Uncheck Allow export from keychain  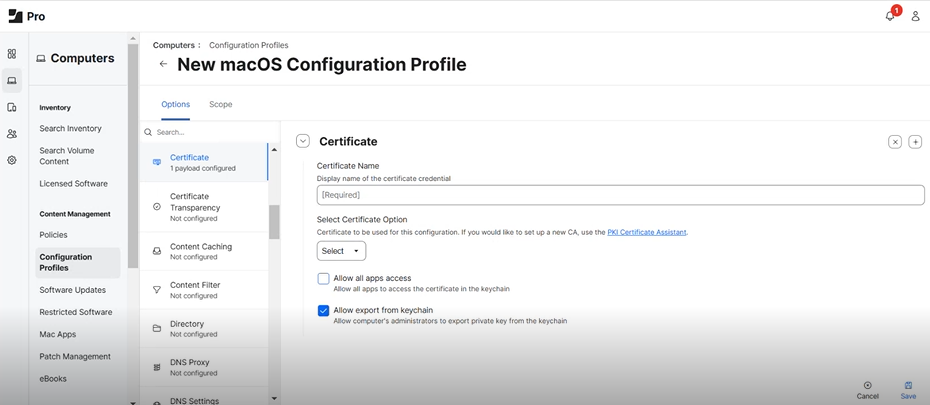click(x=324, y=311)
